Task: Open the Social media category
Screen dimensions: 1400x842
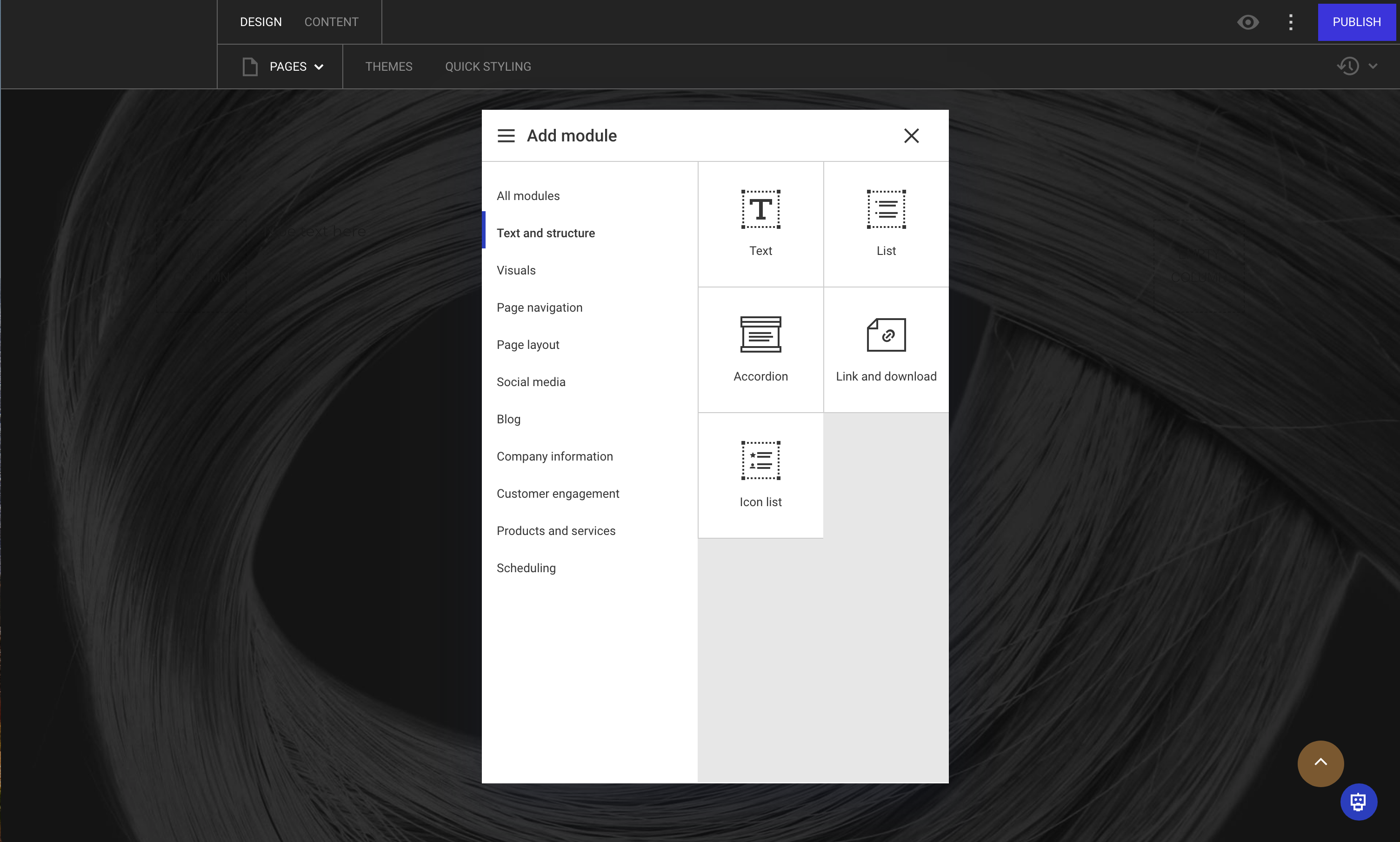Action: [x=530, y=382]
